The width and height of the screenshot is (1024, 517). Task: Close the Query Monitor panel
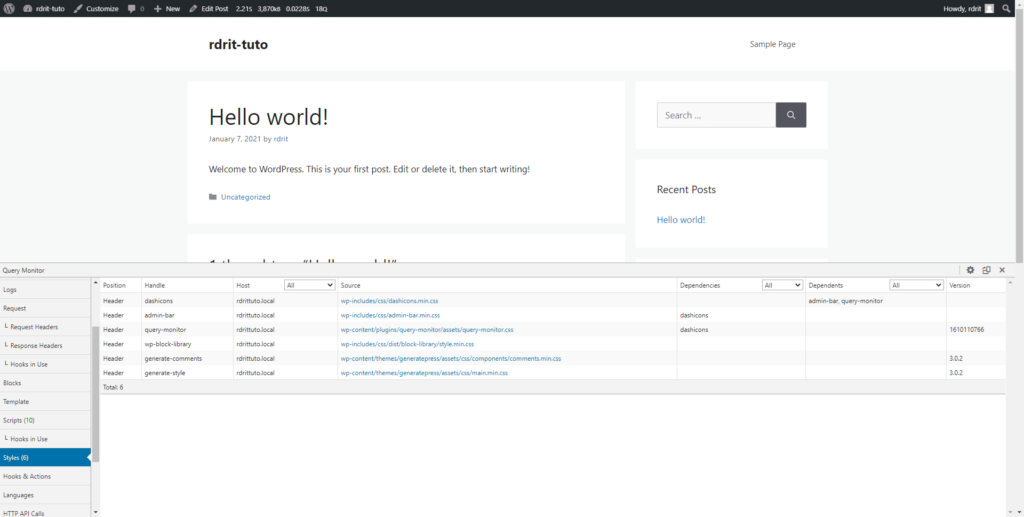1002,270
